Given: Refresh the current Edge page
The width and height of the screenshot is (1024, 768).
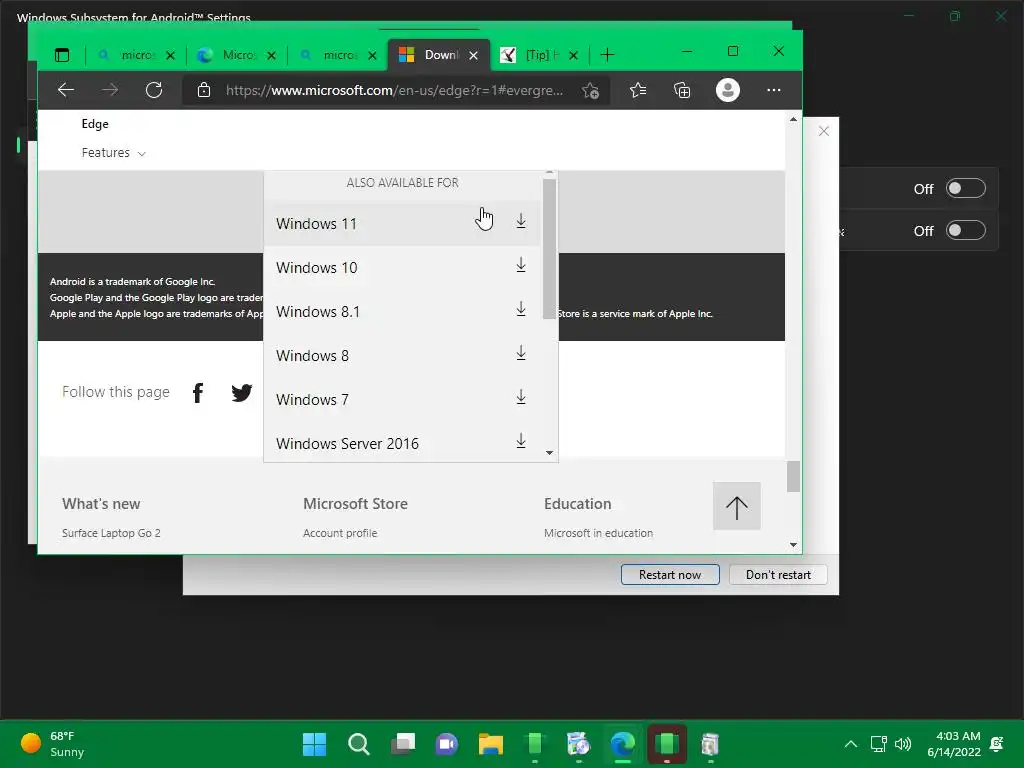Looking at the screenshot, I should (x=154, y=90).
